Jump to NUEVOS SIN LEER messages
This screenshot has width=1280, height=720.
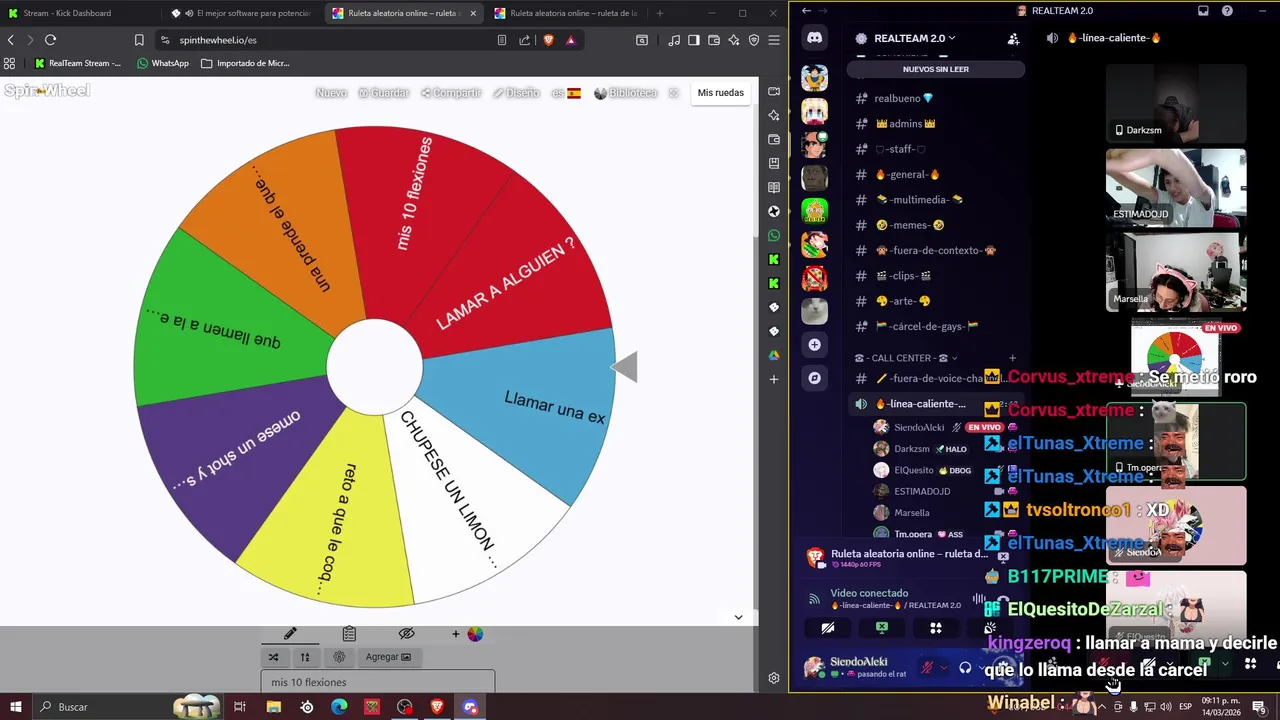935,69
